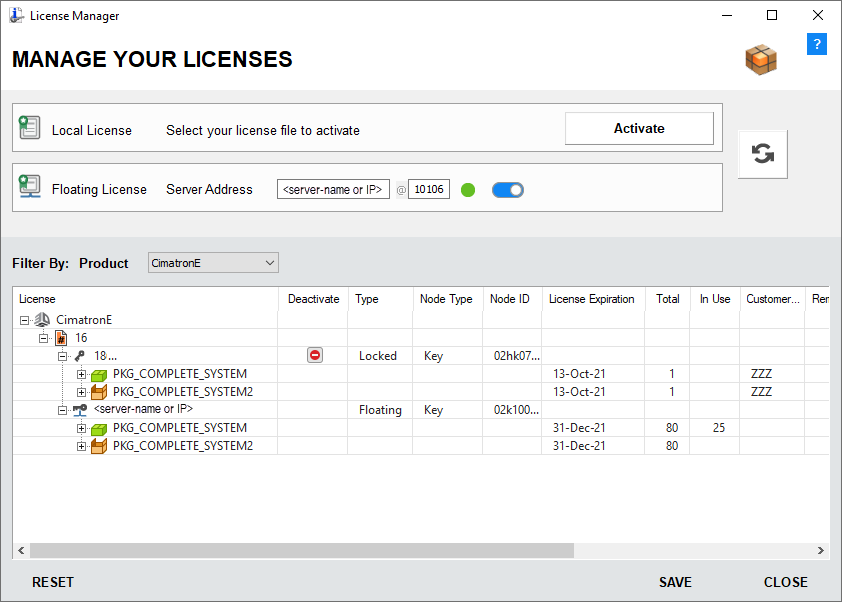Toggle the floating license server switch

pos(508,190)
